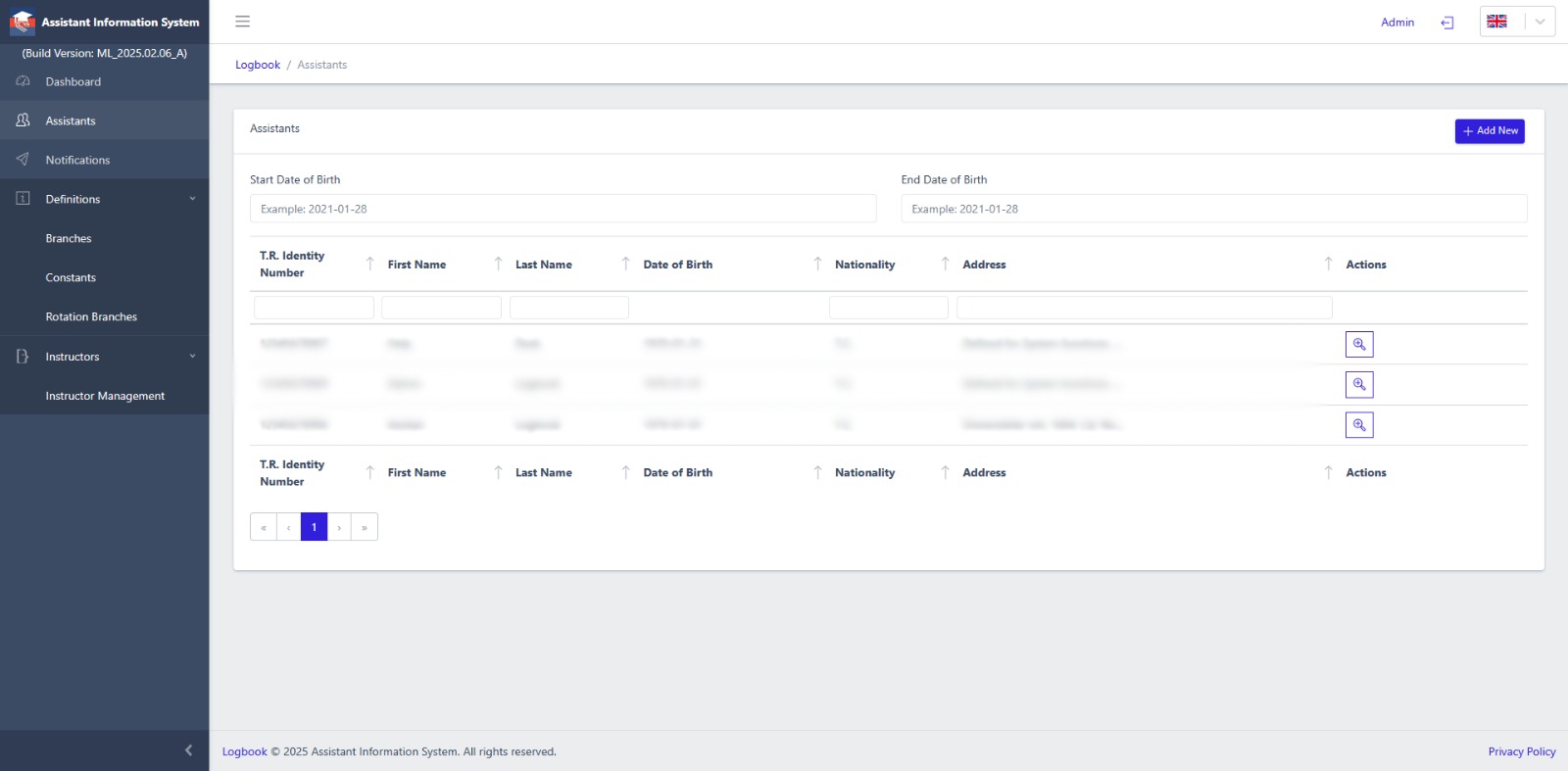
Task: Click the Address filter box
Action: click(x=1145, y=308)
